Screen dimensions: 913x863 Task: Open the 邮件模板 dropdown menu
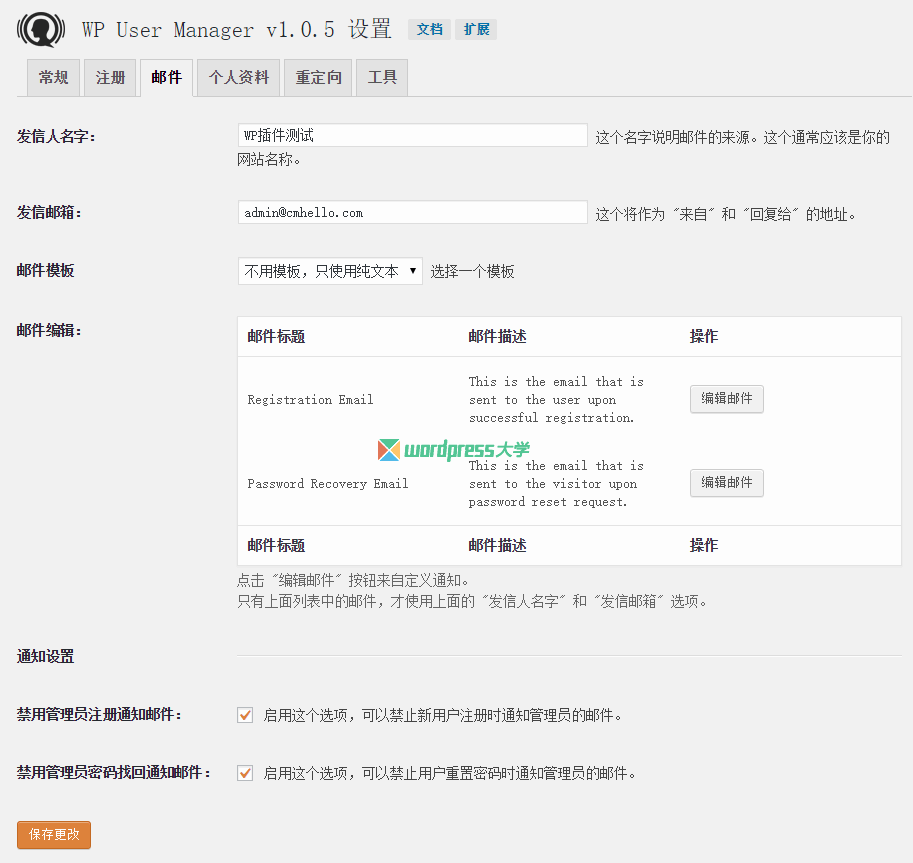(x=330, y=270)
